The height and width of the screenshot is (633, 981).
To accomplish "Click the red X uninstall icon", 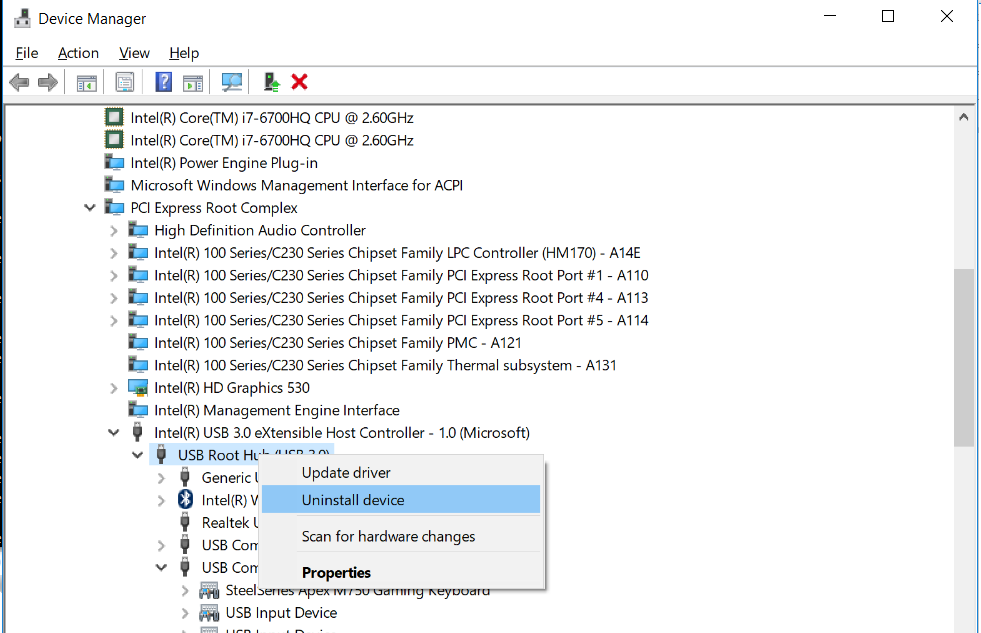I will tap(299, 82).
